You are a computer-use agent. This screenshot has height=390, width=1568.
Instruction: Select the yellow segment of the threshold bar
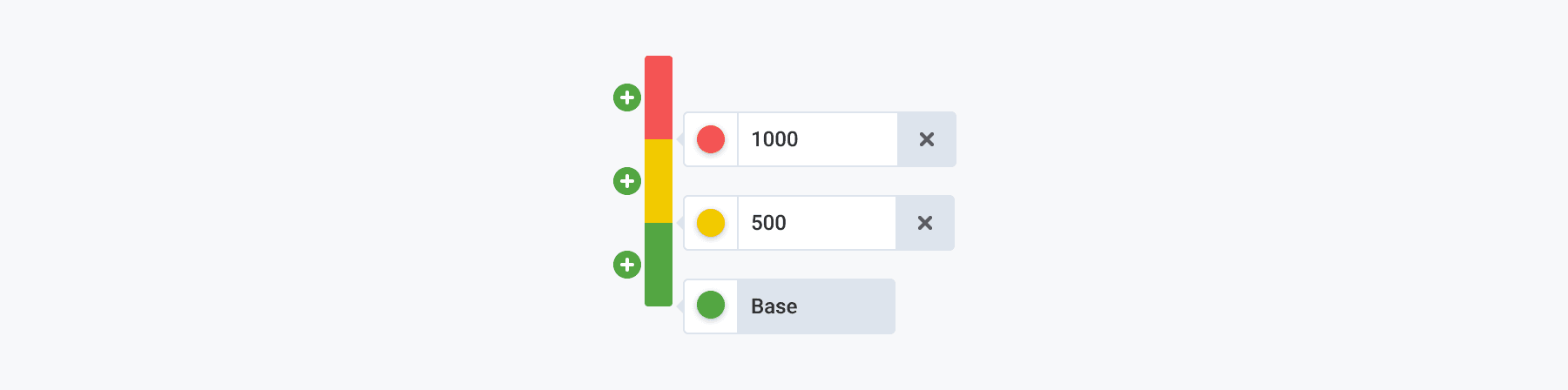pos(659,181)
